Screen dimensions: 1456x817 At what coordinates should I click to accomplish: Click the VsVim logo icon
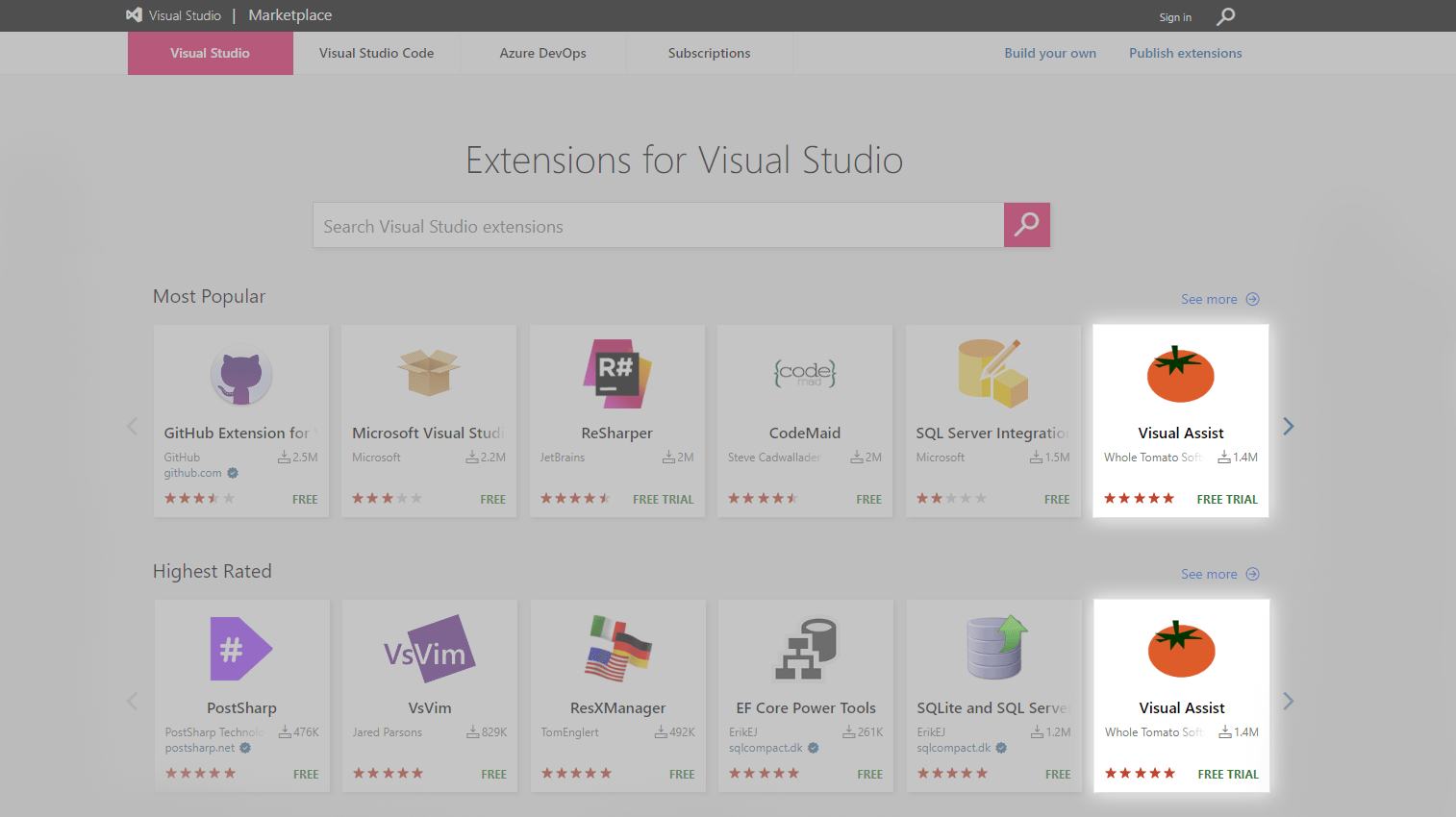tap(430, 650)
